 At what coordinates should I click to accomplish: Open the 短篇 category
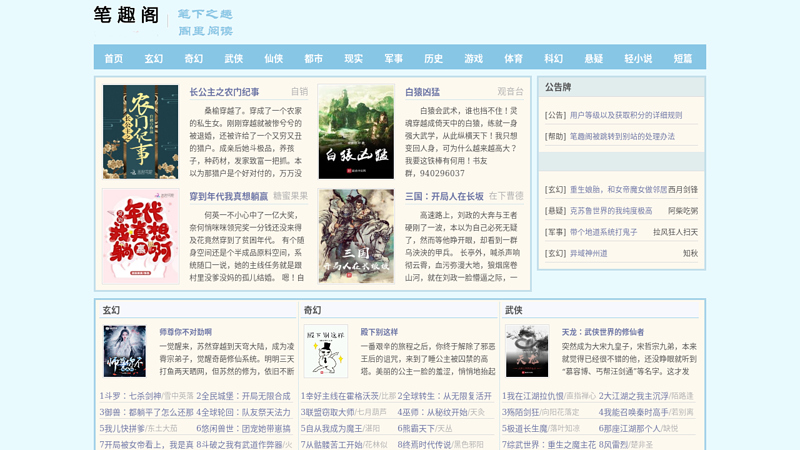(x=683, y=59)
